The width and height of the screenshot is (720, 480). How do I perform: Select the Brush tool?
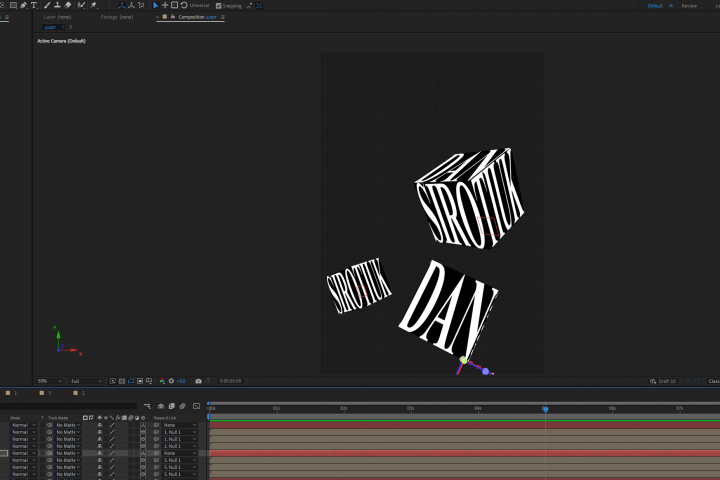47,6
